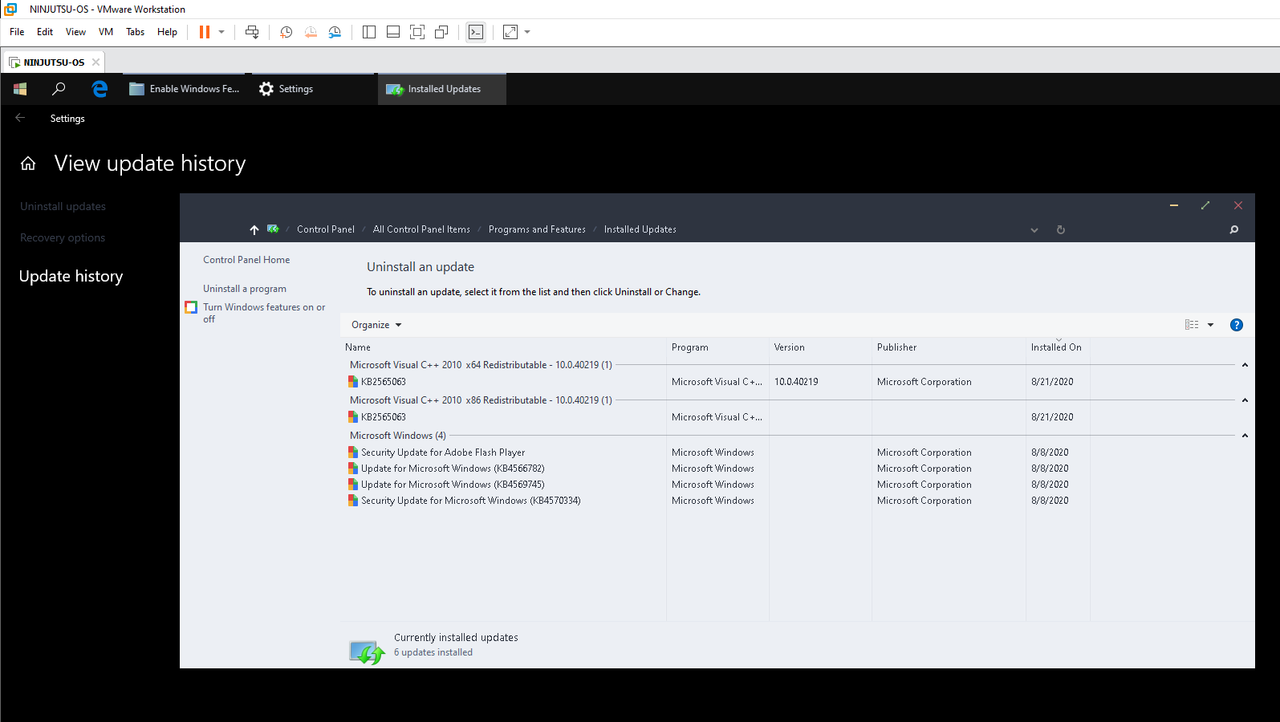This screenshot has height=722, width=1280.
Task: Open the VM menu
Action: (106, 32)
